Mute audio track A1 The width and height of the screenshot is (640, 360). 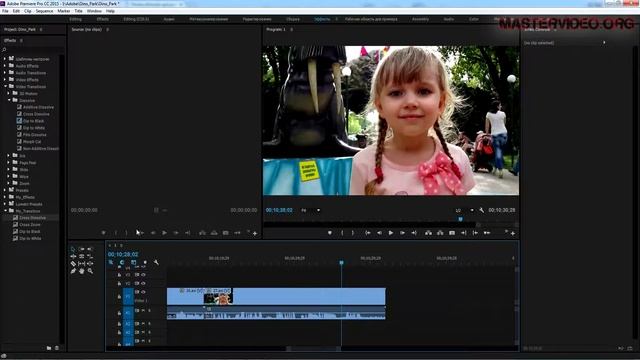point(143,311)
